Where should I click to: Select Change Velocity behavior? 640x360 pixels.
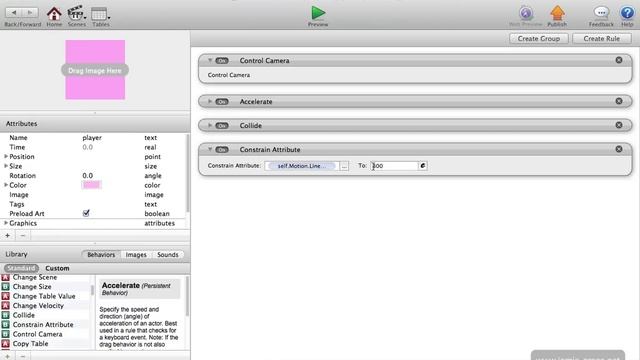(x=38, y=305)
